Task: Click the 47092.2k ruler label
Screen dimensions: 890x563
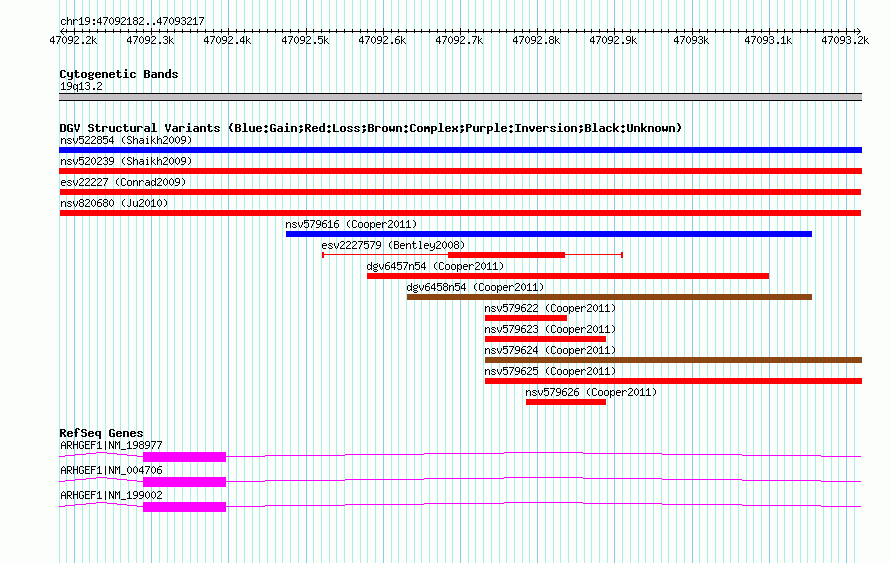Action: click(73, 40)
